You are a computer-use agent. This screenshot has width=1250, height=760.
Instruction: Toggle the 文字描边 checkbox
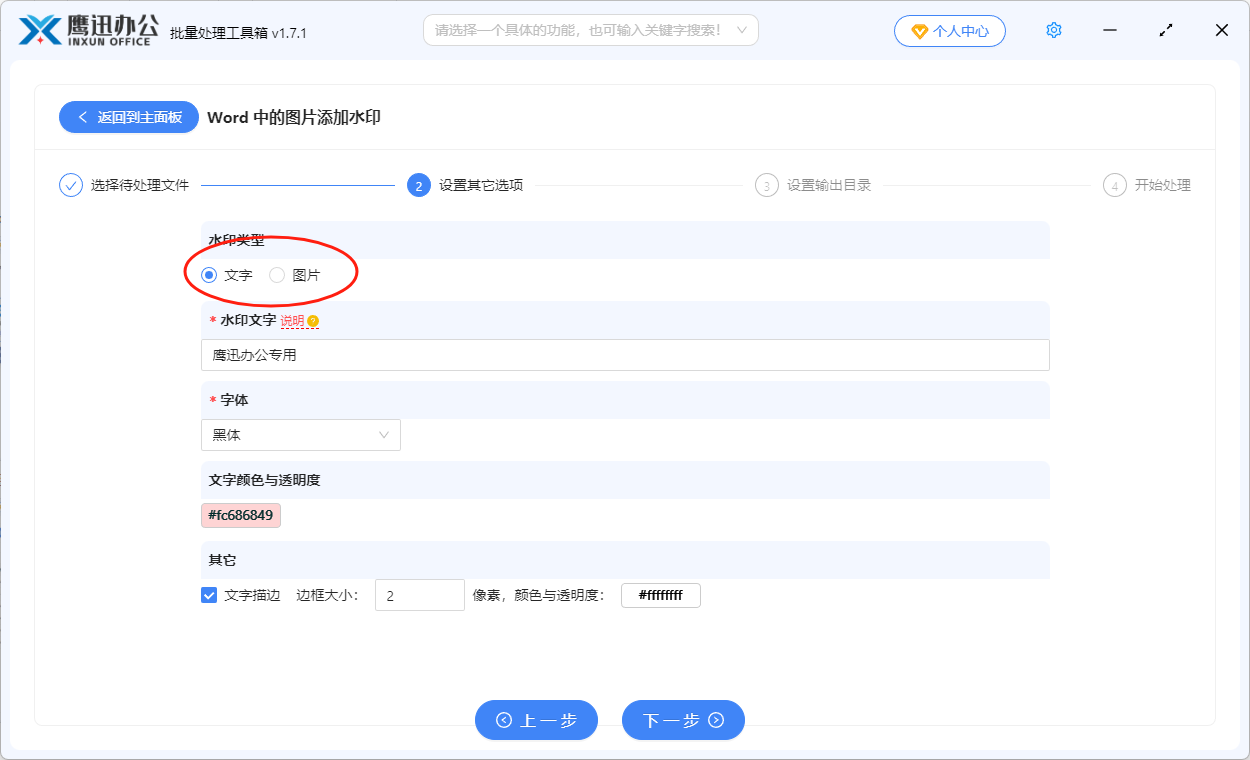(x=209, y=595)
